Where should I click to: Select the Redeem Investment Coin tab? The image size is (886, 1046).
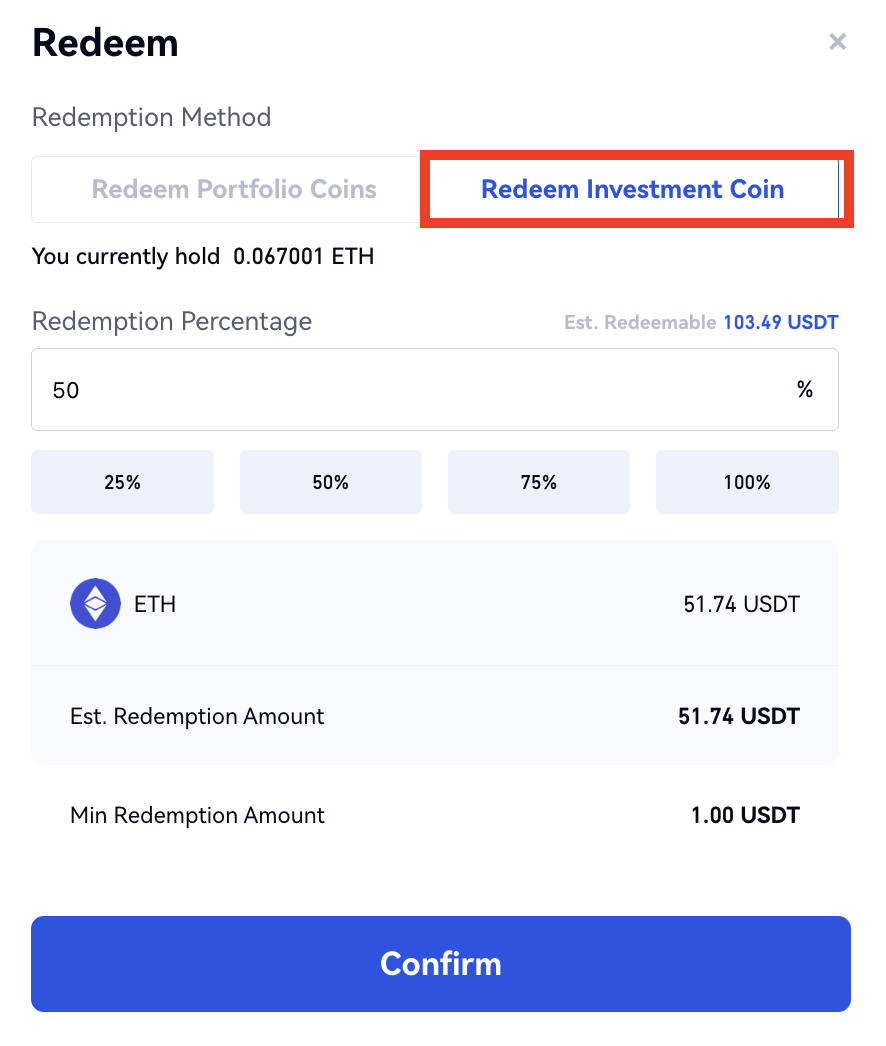(632, 189)
